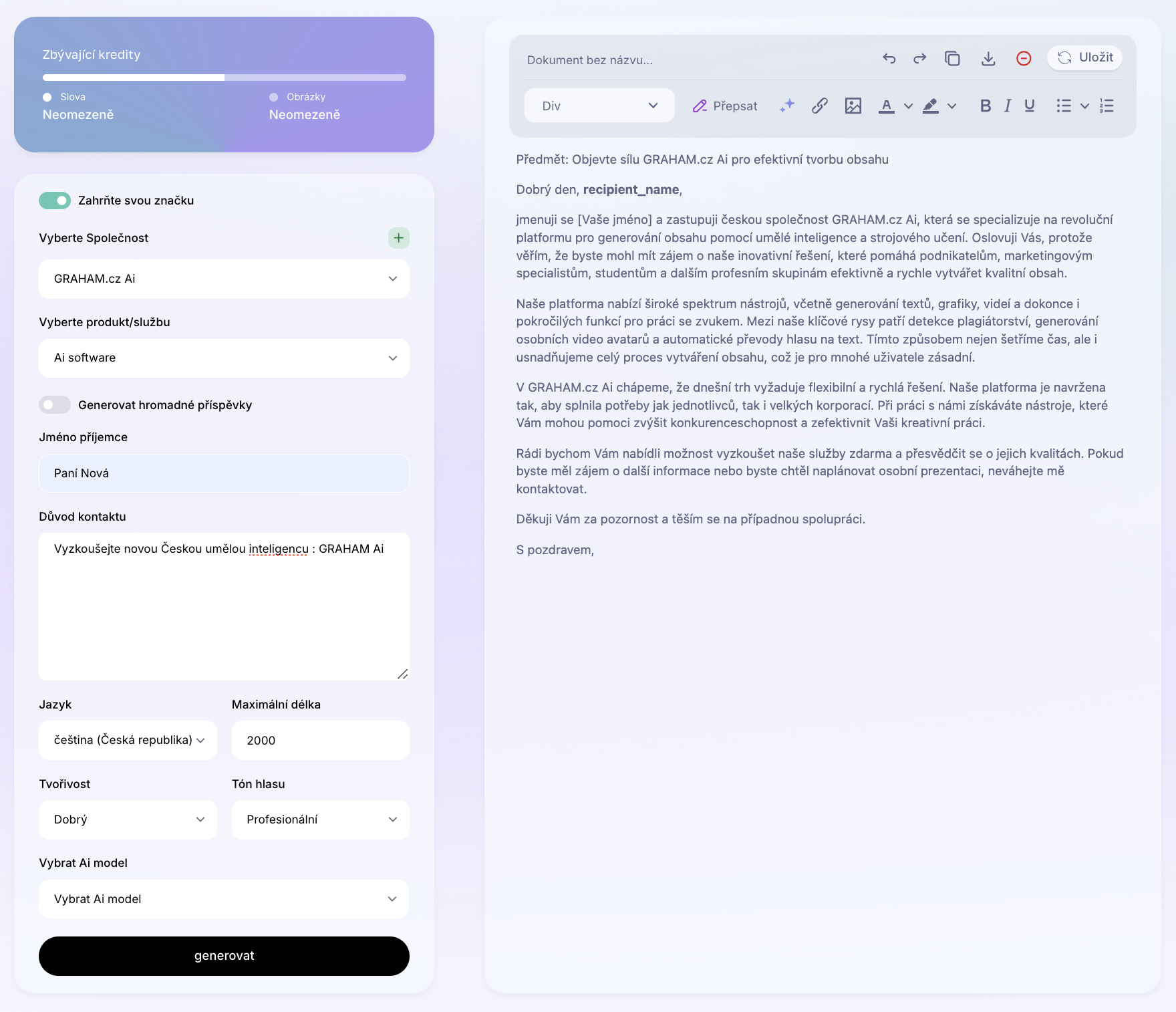Click the text color 'A' icon

coord(887,106)
